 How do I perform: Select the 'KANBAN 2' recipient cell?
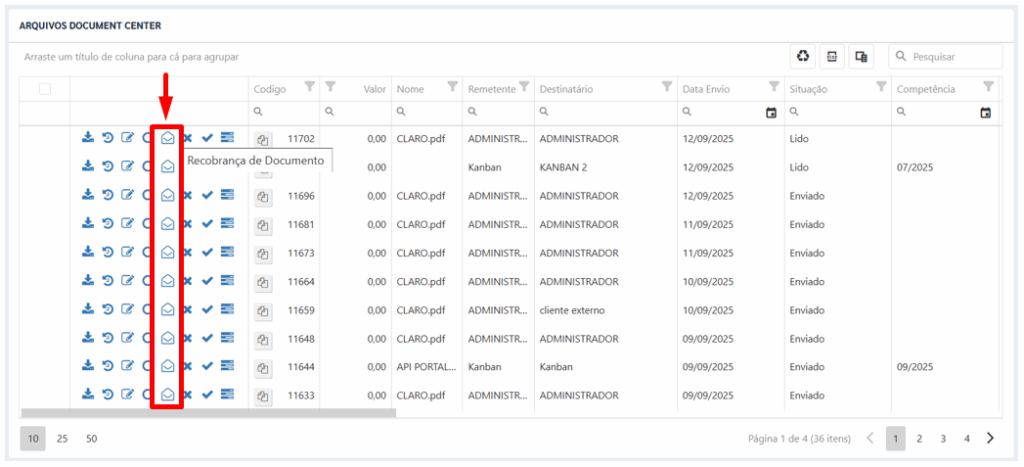point(564,168)
